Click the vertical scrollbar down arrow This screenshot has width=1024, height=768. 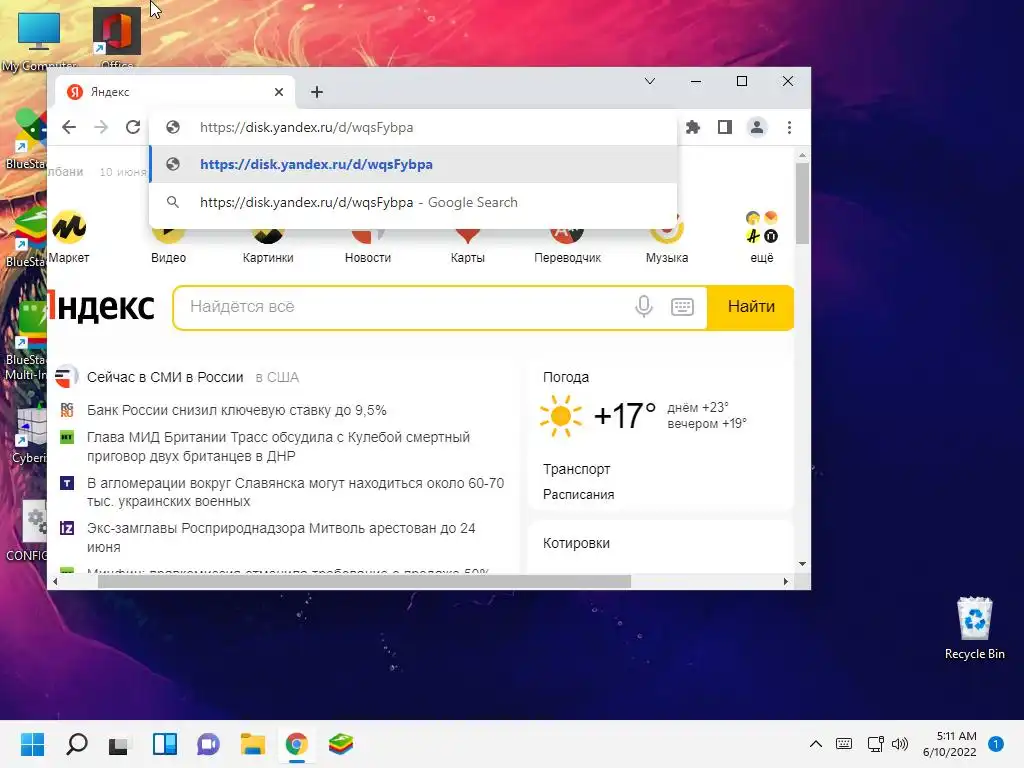point(803,564)
